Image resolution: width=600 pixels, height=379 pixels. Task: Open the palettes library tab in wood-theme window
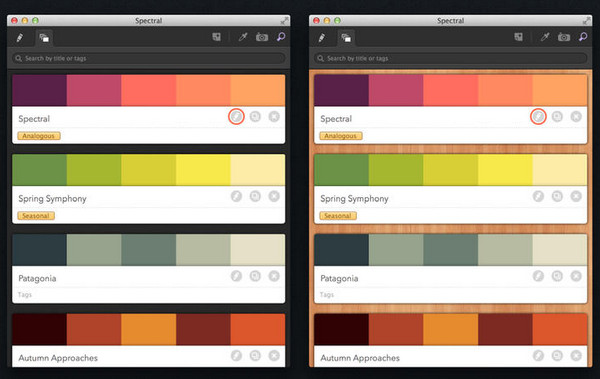(x=346, y=38)
